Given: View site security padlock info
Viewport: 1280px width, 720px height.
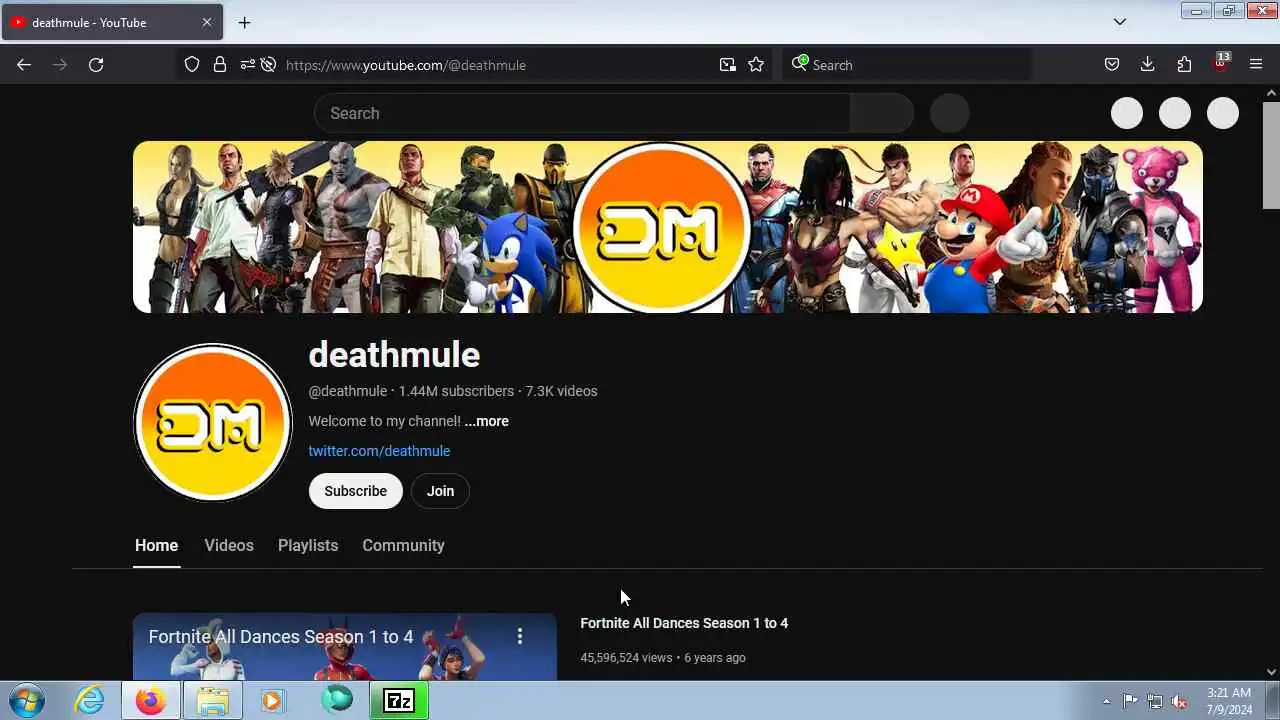Looking at the screenshot, I should click(x=220, y=65).
